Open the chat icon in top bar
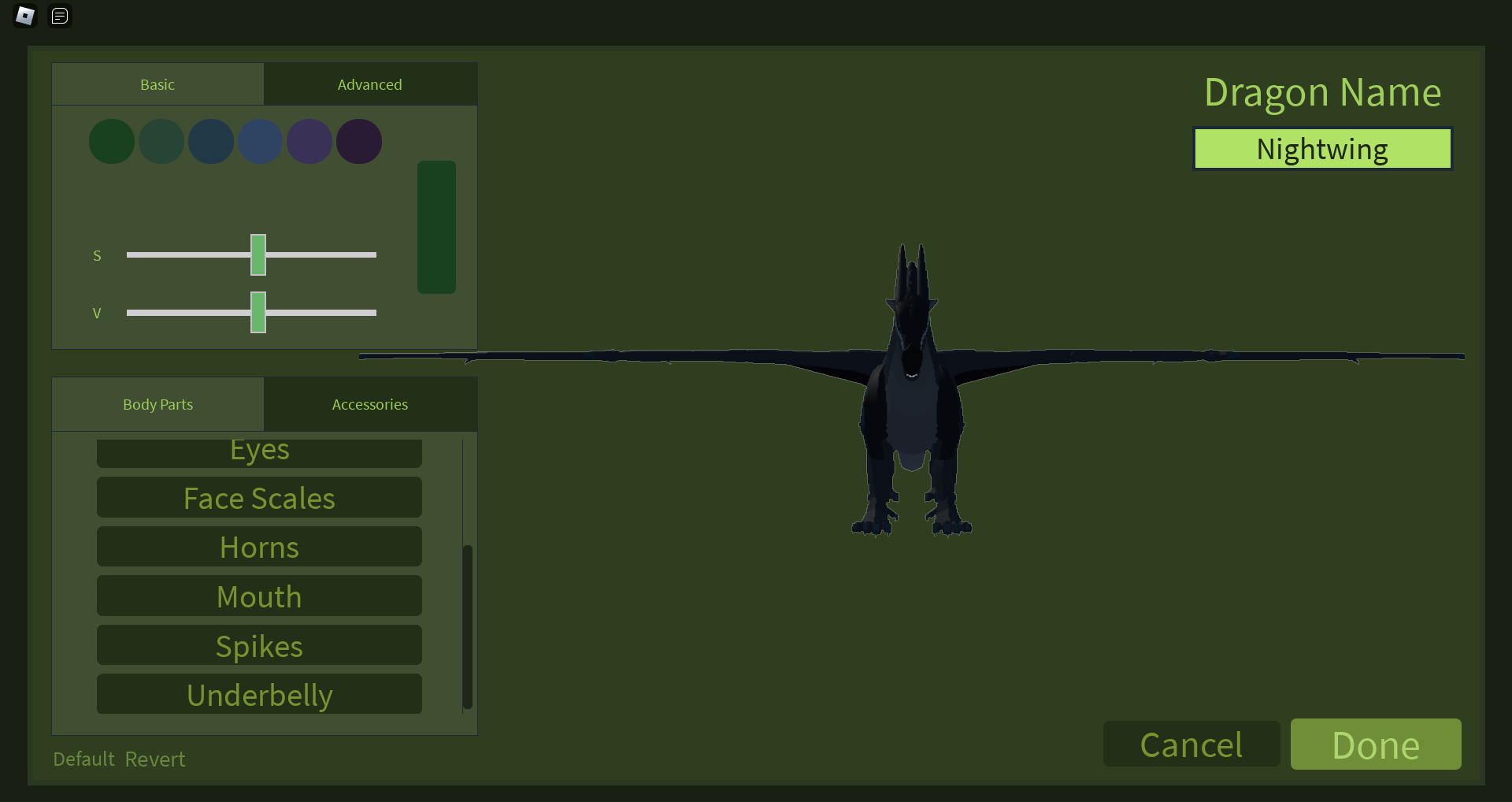The image size is (1512, 802). pyautogui.click(x=60, y=16)
